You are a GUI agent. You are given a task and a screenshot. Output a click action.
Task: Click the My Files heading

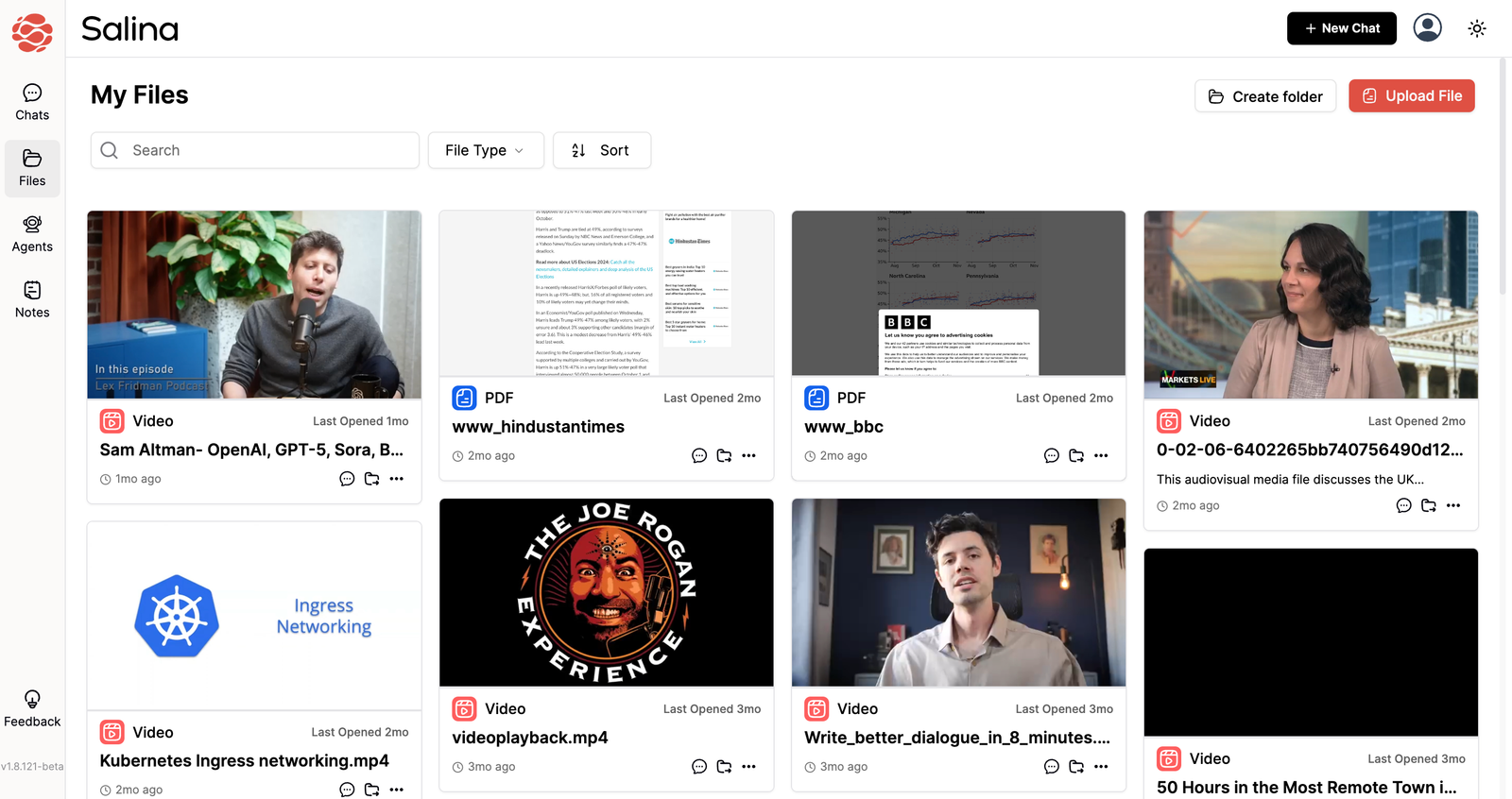(140, 95)
